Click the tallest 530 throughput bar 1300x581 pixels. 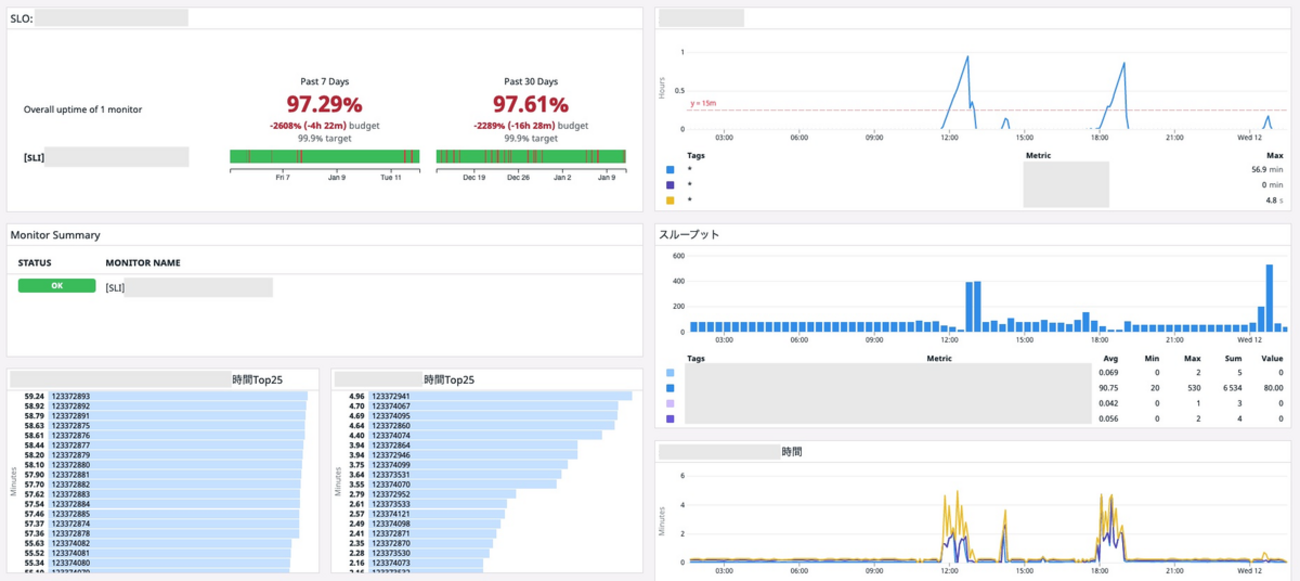tap(1269, 298)
